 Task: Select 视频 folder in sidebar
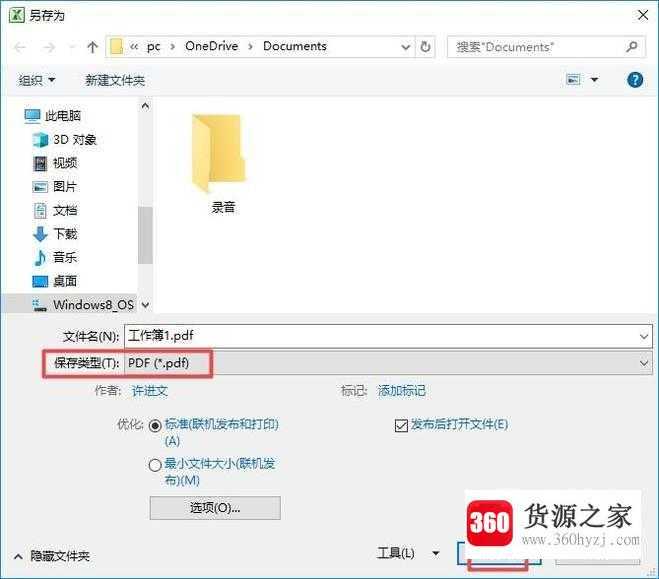pyautogui.click(x=55, y=163)
